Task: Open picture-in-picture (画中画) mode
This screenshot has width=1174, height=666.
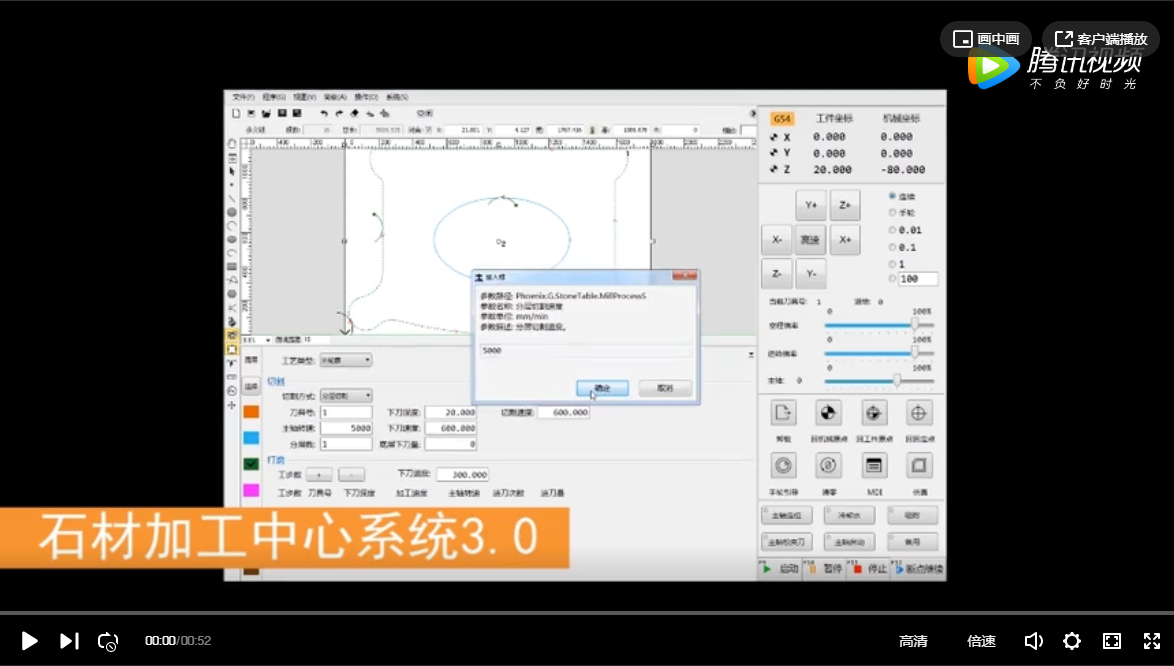Action: coord(986,39)
